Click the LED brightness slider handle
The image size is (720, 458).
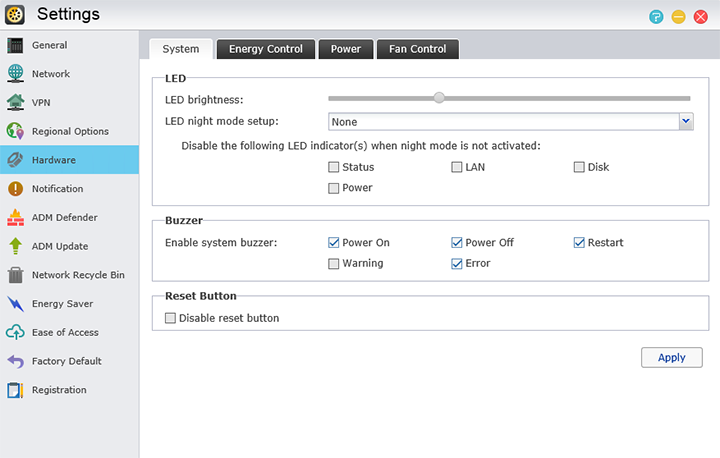point(438,98)
